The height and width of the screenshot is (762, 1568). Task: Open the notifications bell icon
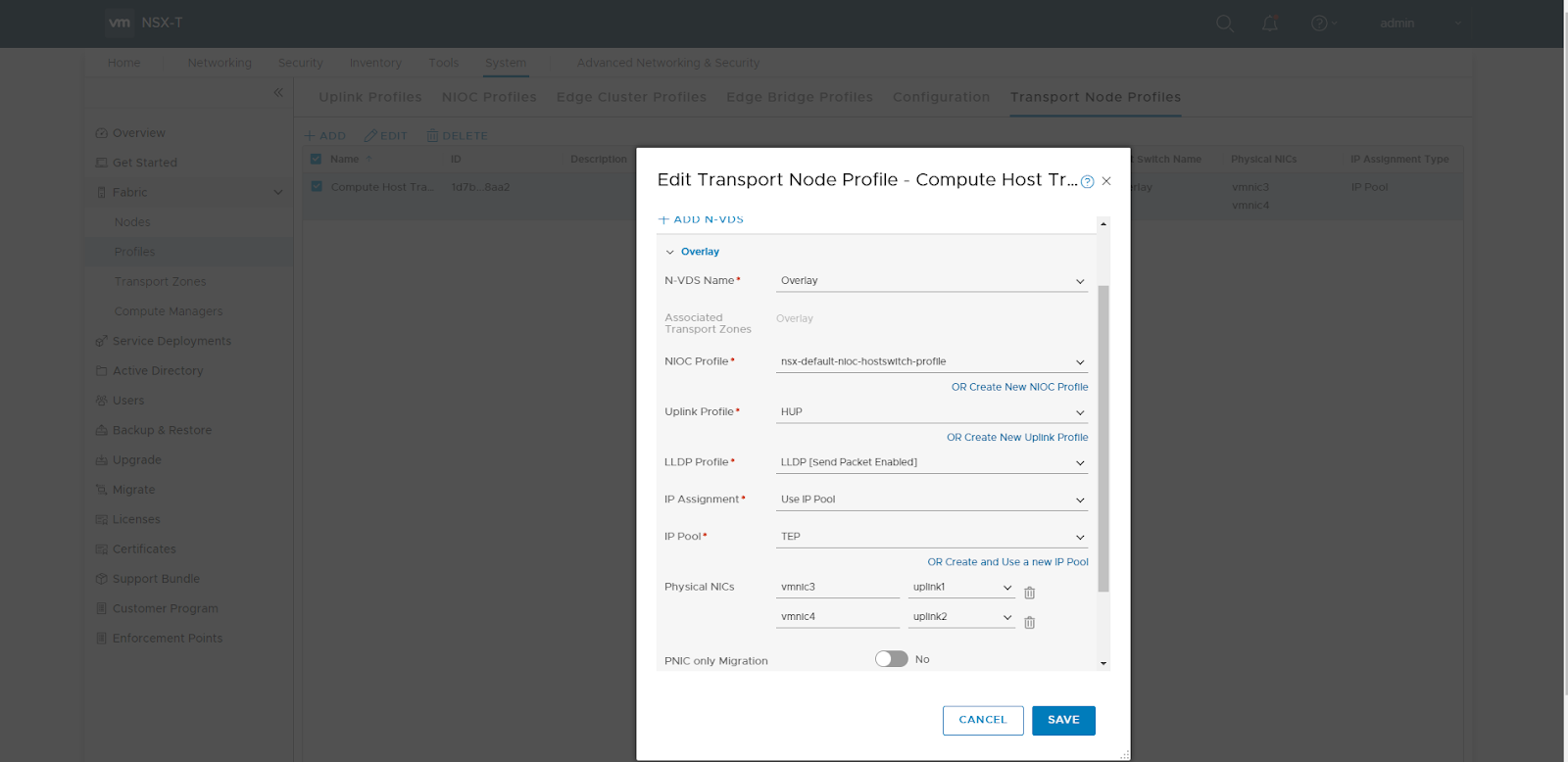[x=1270, y=24]
